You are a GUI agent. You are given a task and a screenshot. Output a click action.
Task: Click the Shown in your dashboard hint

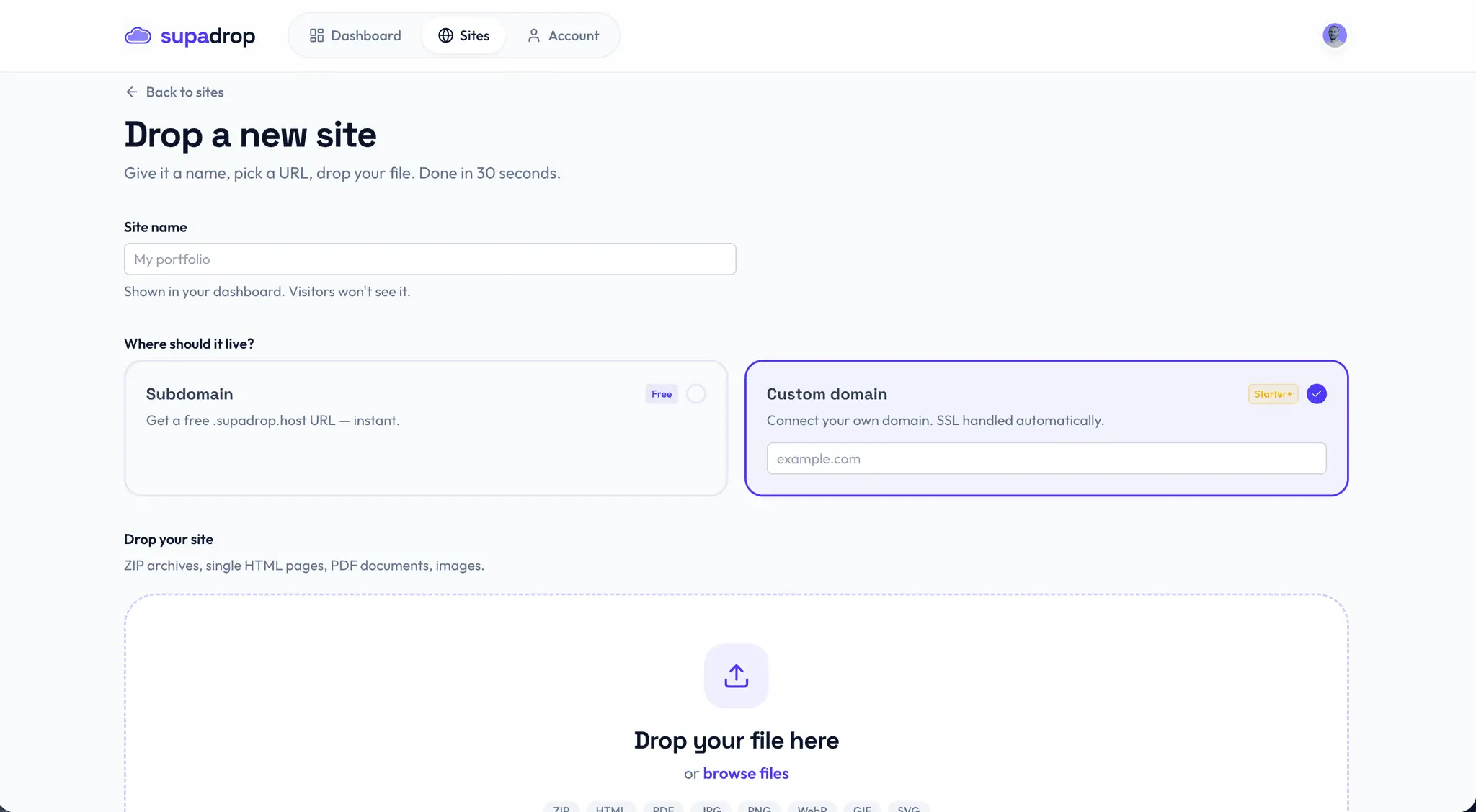(x=267, y=291)
